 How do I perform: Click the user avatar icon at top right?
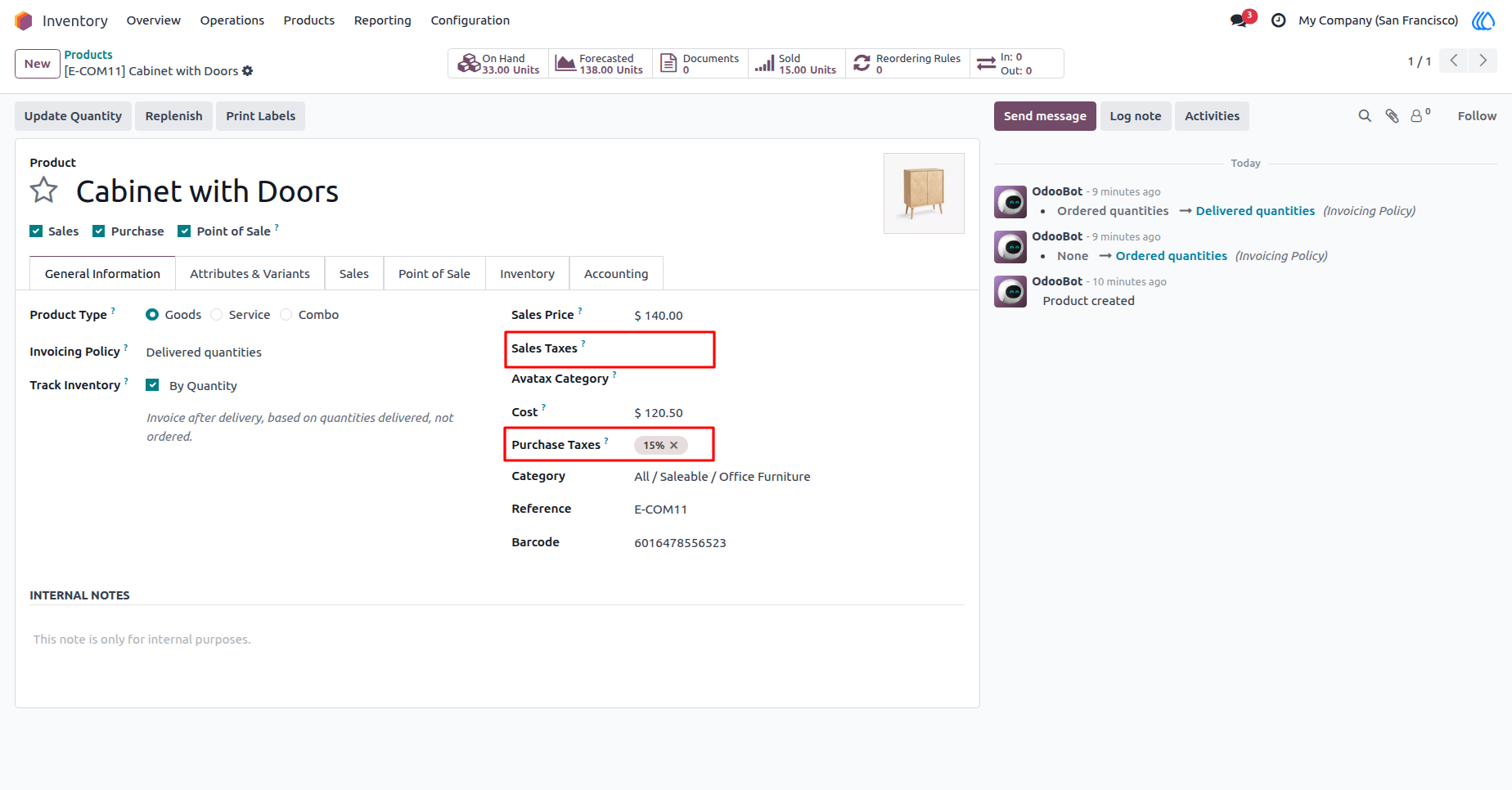point(1483,20)
